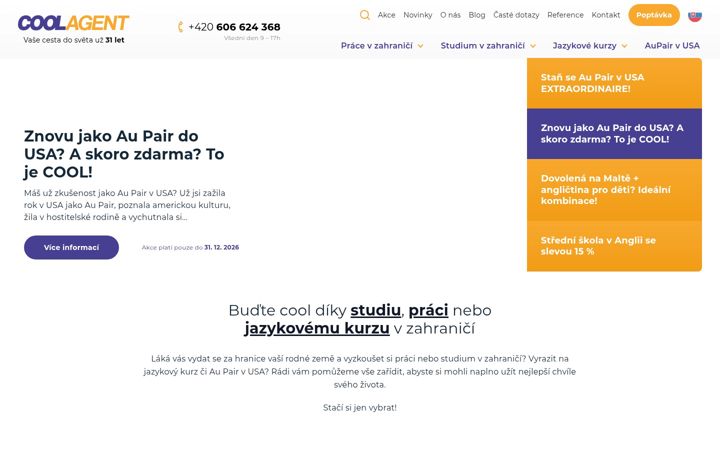Screen dimensions: 720x450
Task: Open the Reference page
Action: click(x=565, y=15)
